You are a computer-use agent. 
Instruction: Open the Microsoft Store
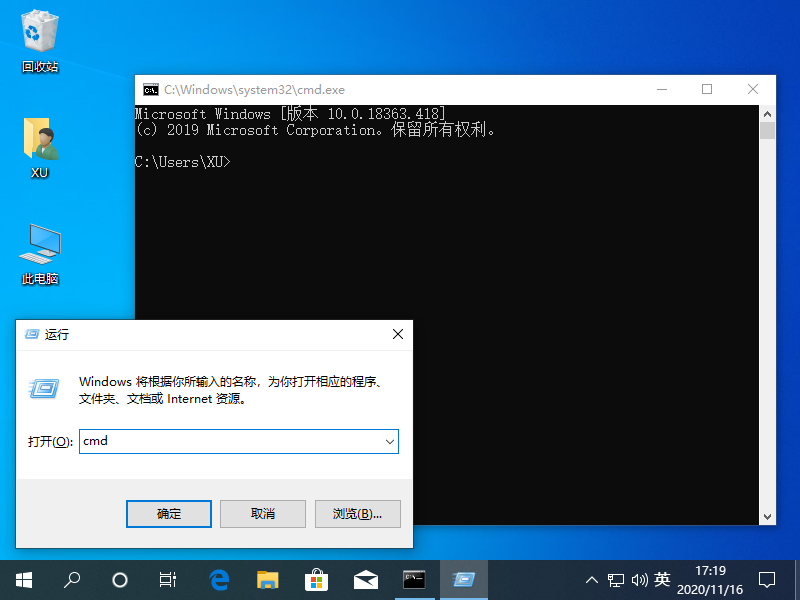(x=317, y=580)
